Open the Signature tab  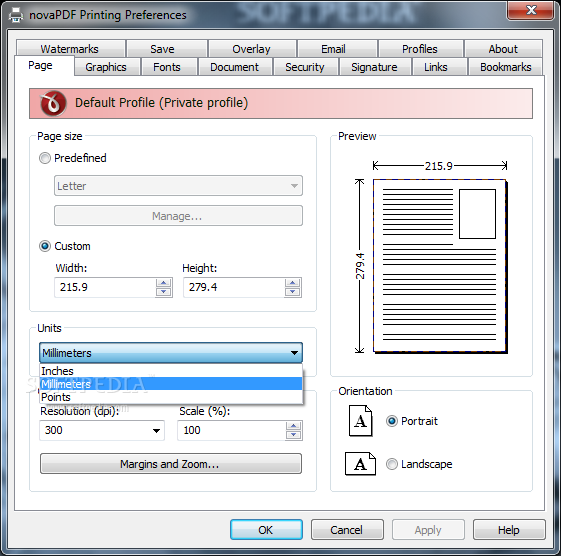pyautogui.click(x=375, y=67)
